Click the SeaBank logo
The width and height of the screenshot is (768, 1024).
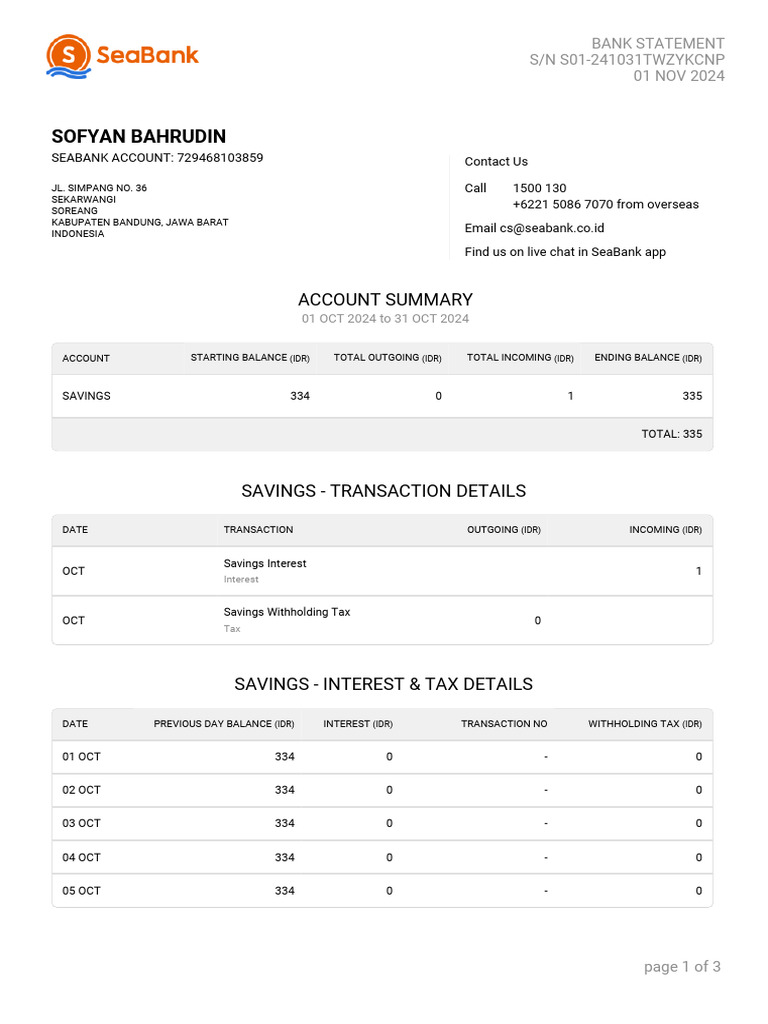(122, 56)
